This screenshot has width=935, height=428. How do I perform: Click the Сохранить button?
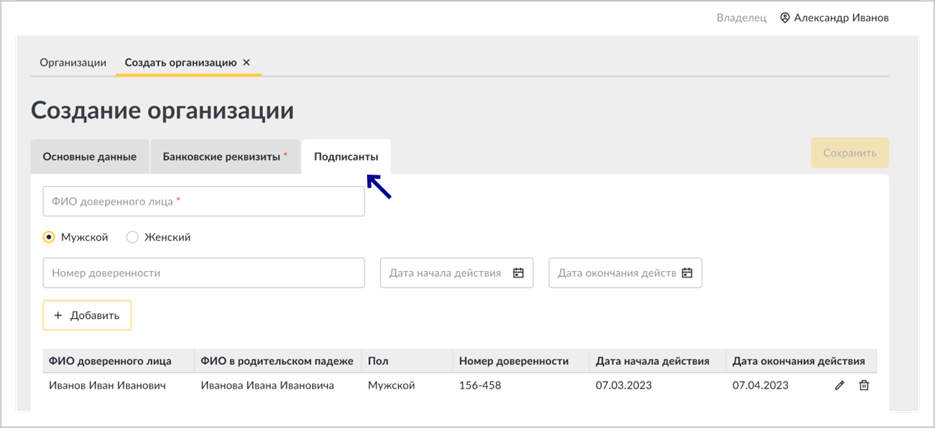click(850, 153)
